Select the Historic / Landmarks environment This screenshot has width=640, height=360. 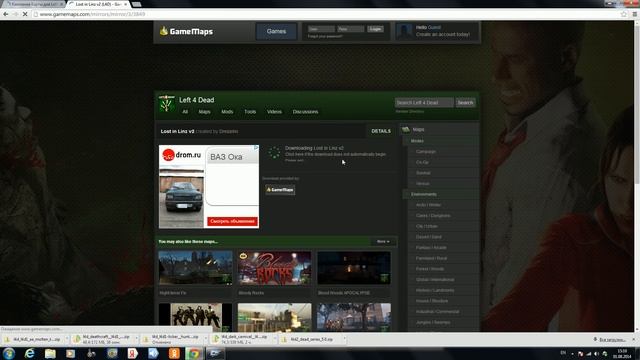[435, 290]
